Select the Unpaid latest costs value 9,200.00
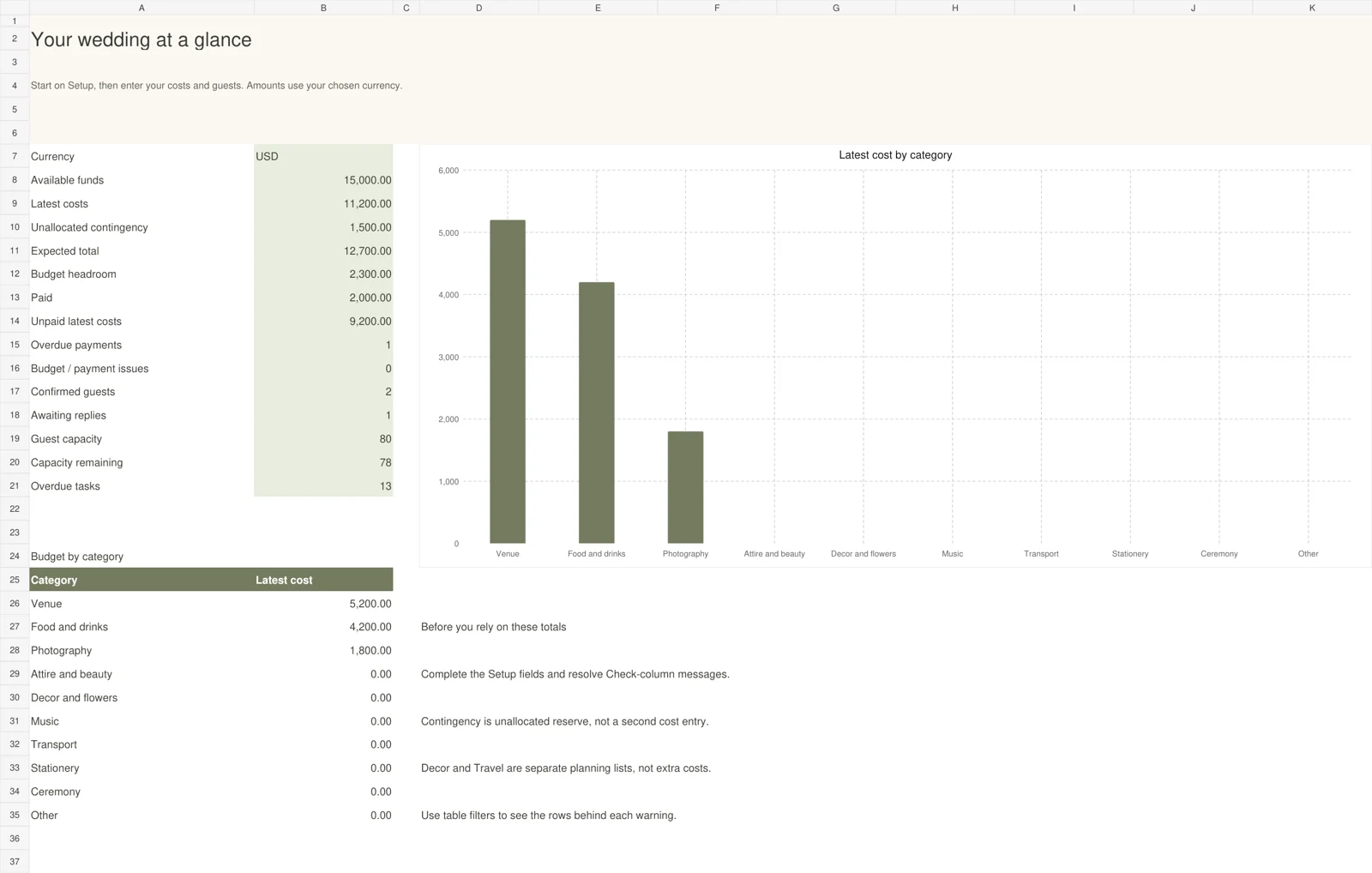 coord(323,322)
